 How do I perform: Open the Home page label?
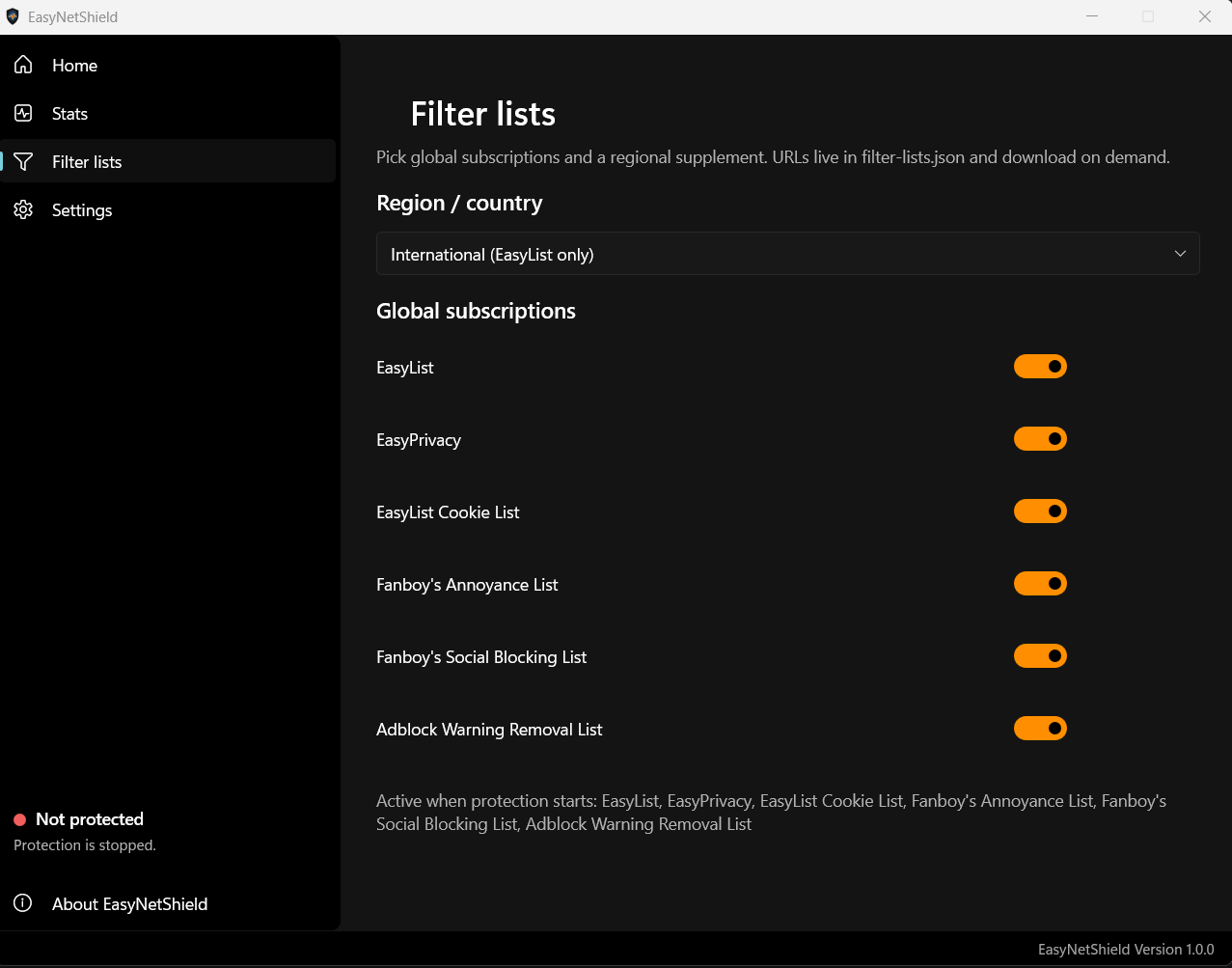click(x=74, y=66)
